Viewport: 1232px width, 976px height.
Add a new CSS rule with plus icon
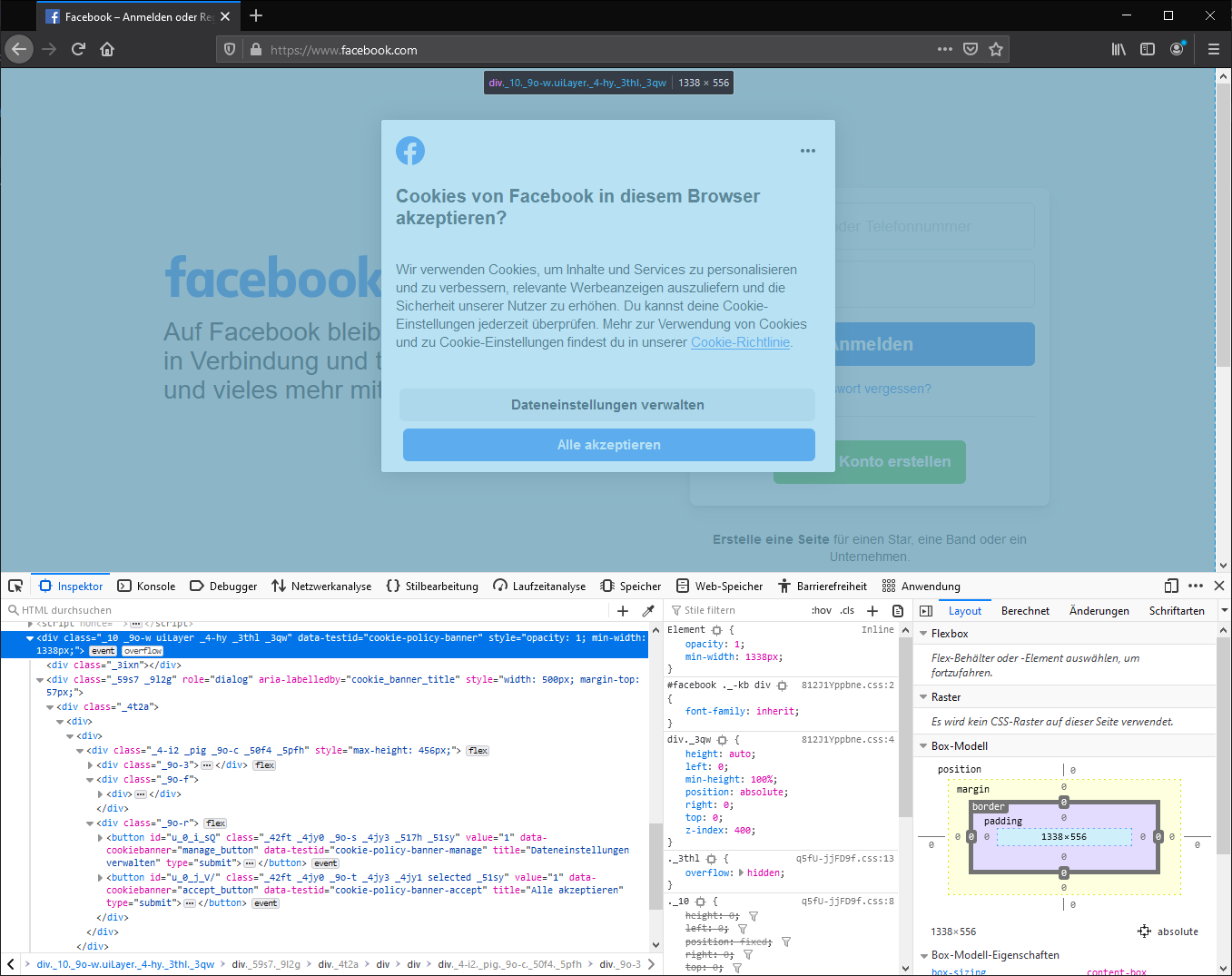pos(872,611)
